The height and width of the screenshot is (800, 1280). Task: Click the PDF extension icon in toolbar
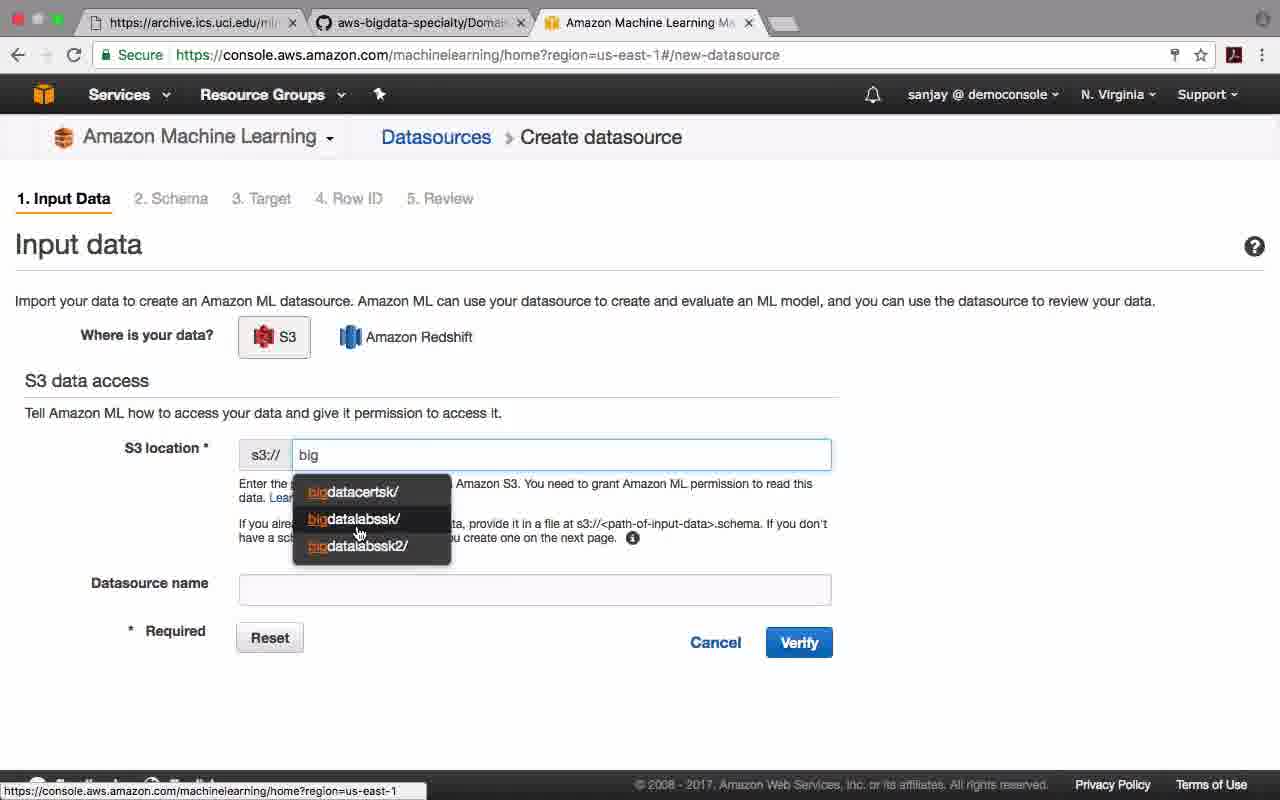pyautogui.click(x=1234, y=55)
